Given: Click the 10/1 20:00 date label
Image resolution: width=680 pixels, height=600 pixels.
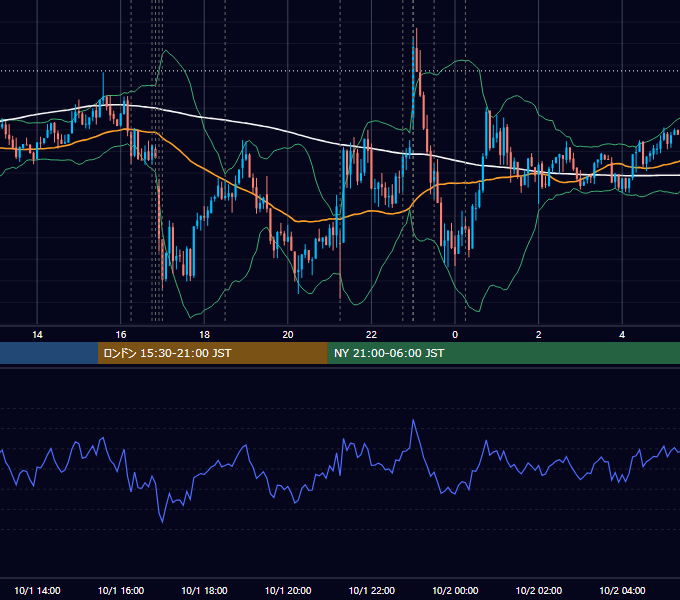Looking at the screenshot, I should (288, 590).
